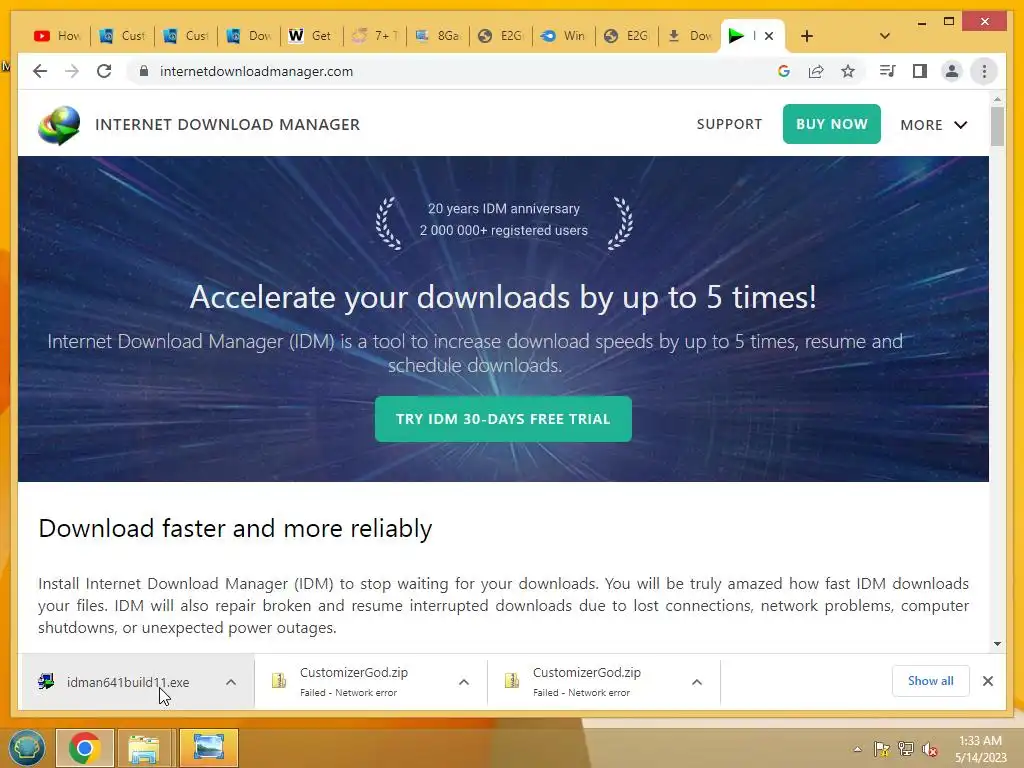Click the padlock site info icon
The image size is (1024, 768).
[144, 71]
